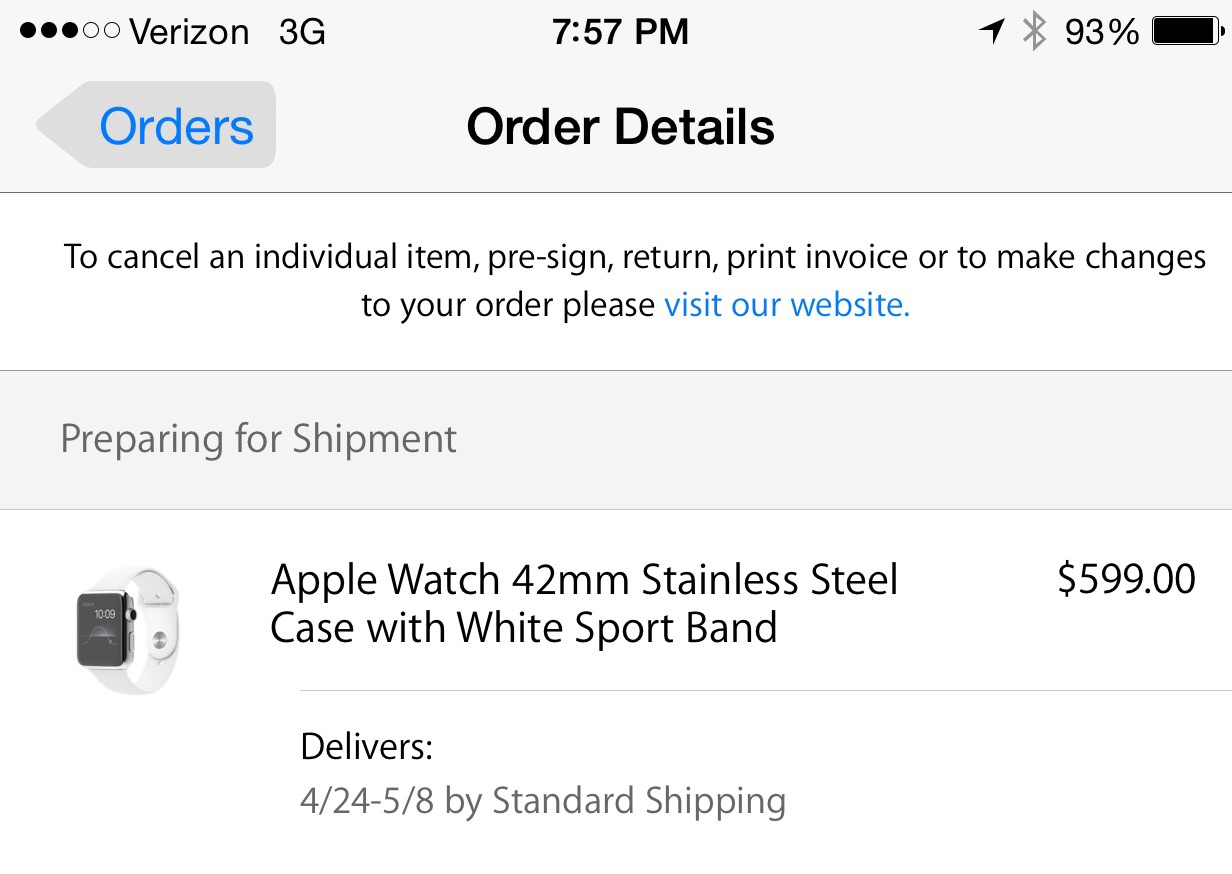
Task: Click the back chevron beside Orders
Action: click(x=55, y=125)
